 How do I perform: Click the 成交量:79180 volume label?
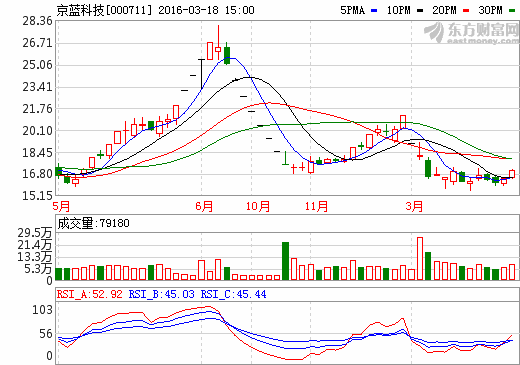[x=93, y=223]
